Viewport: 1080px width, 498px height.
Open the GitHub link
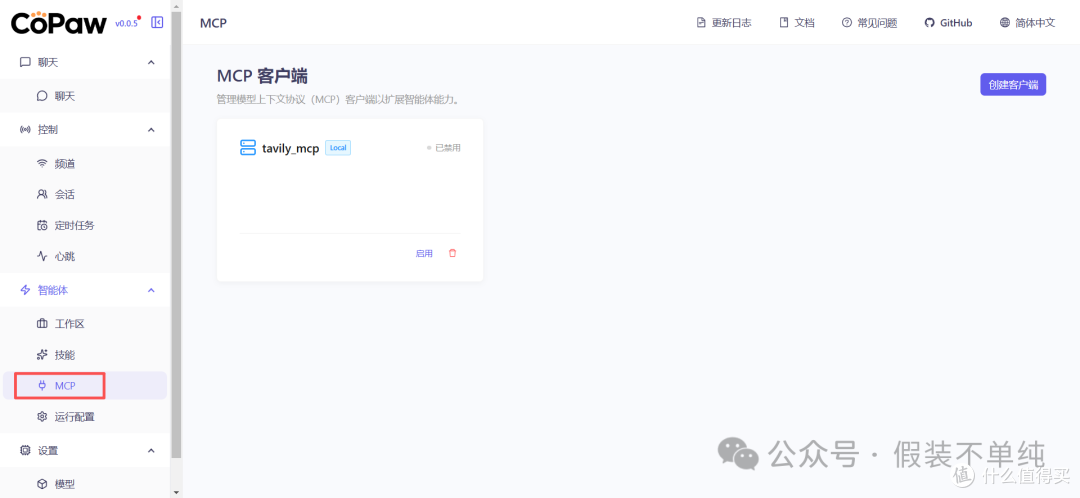coord(948,23)
